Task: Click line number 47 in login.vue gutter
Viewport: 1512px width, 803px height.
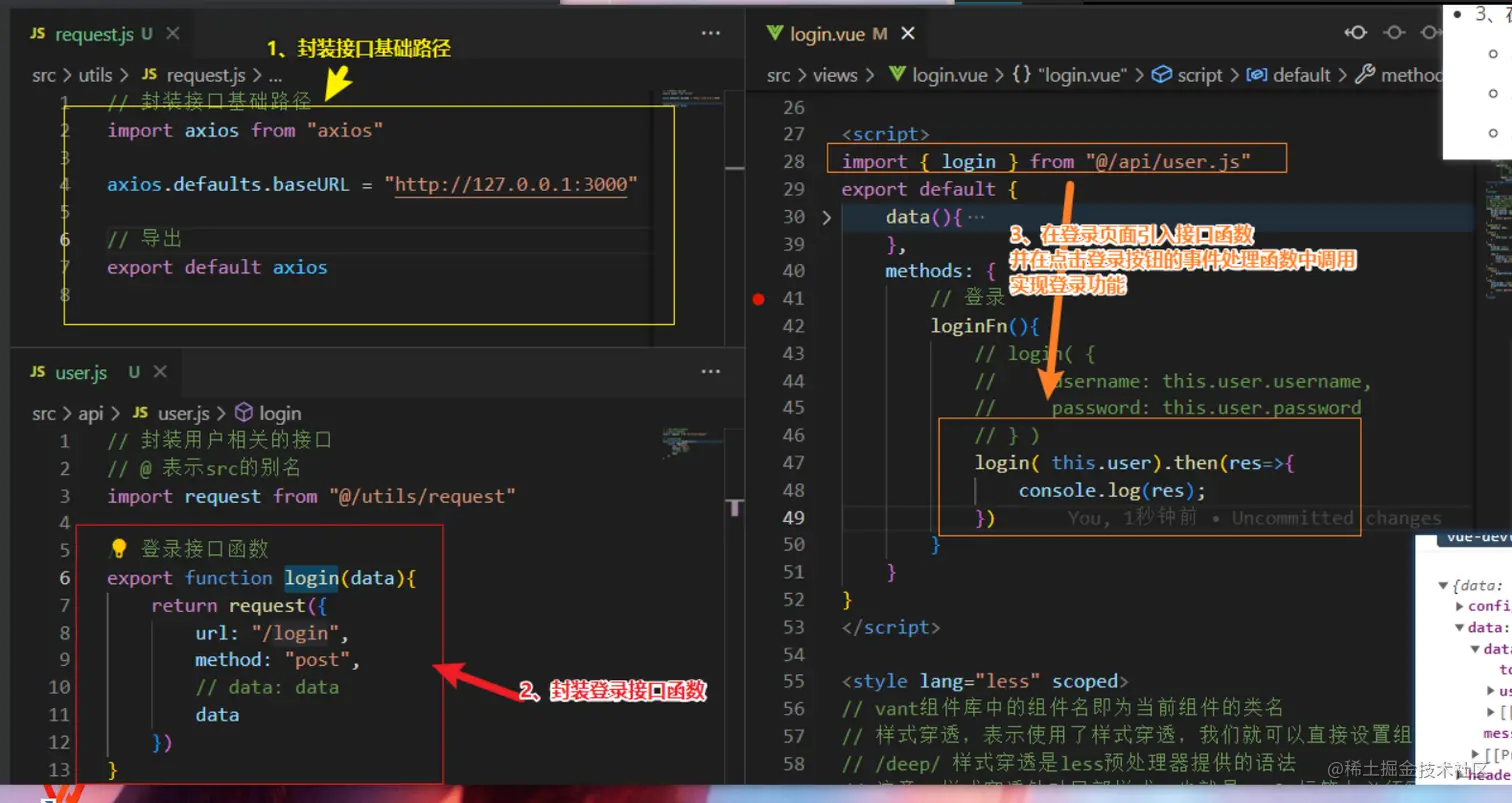Action: point(792,463)
